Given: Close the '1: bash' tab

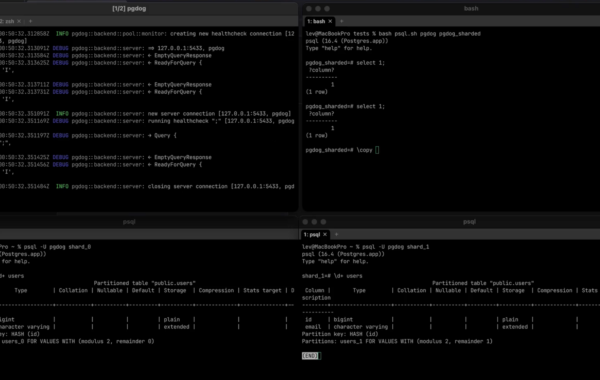Looking at the screenshot, I should [x=330, y=21].
